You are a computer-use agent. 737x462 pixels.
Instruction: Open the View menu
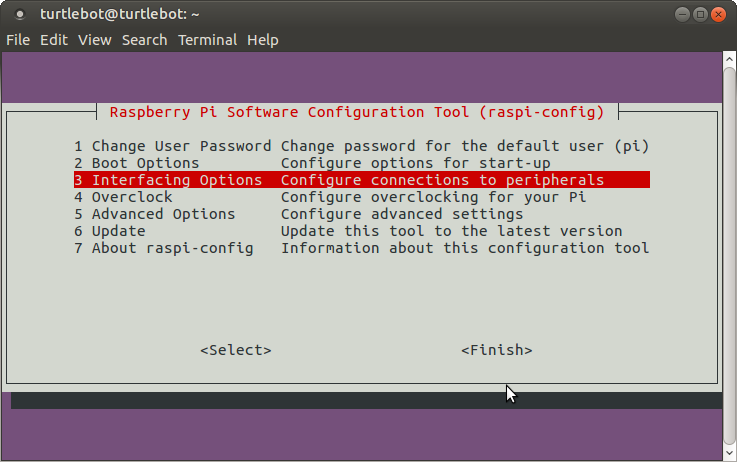click(95, 40)
